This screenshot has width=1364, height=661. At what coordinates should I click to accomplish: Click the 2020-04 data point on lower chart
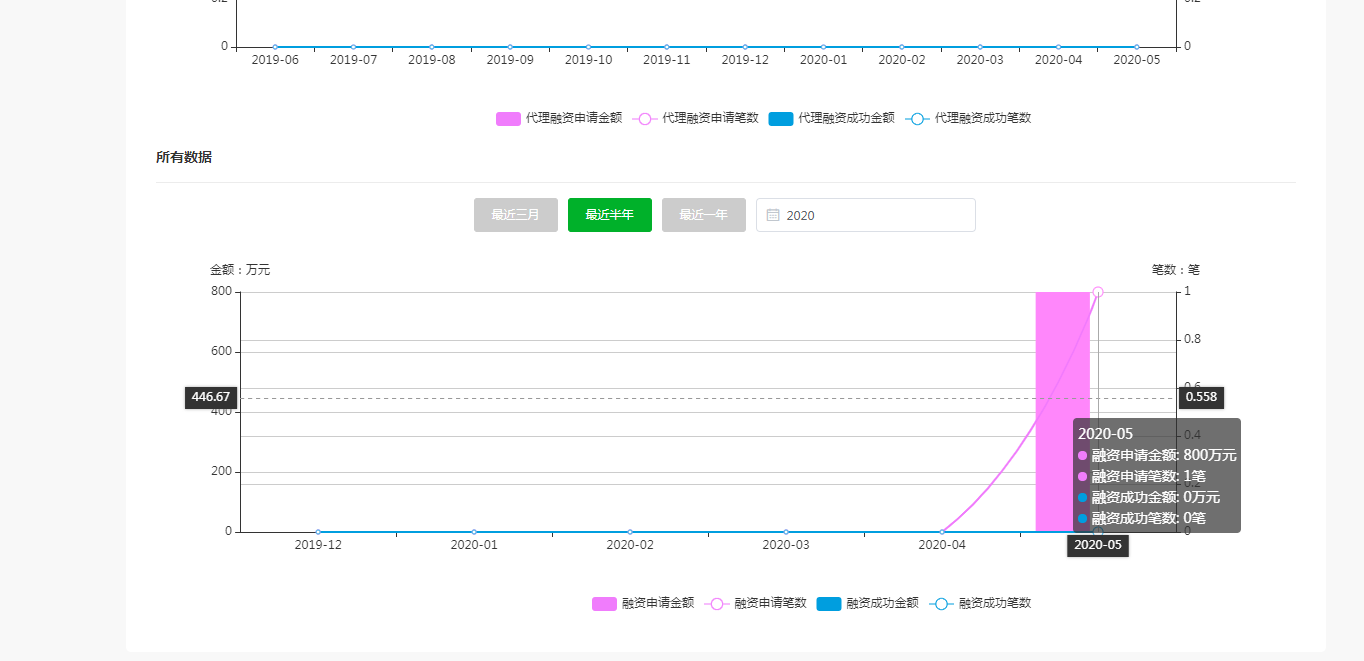pyautogui.click(x=942, y=532)
